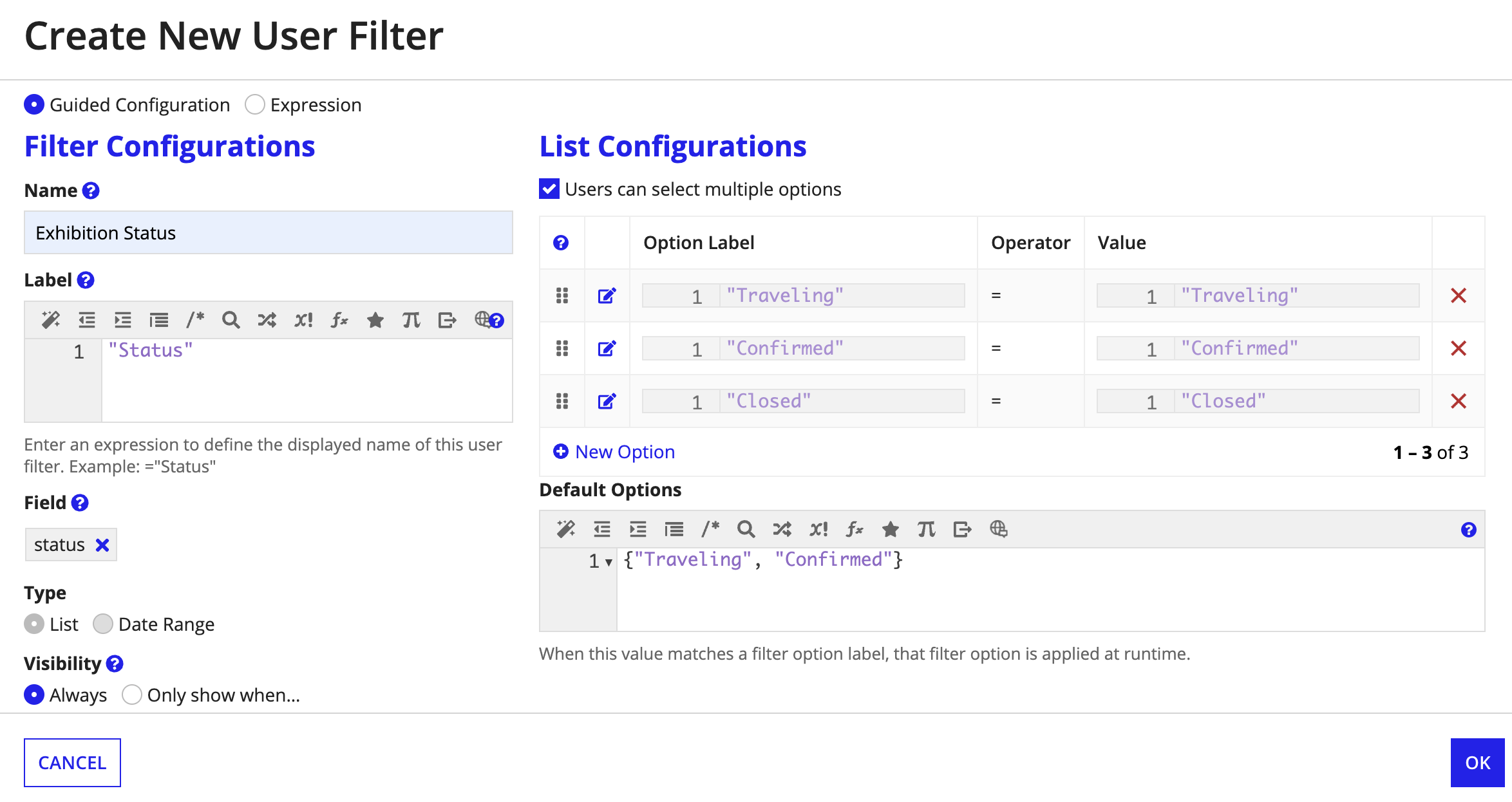This screenshot has height=802, width=1512.
Task: Open the globe translation icon in Default Options toolbar
Action: click(x=999, y=529)
